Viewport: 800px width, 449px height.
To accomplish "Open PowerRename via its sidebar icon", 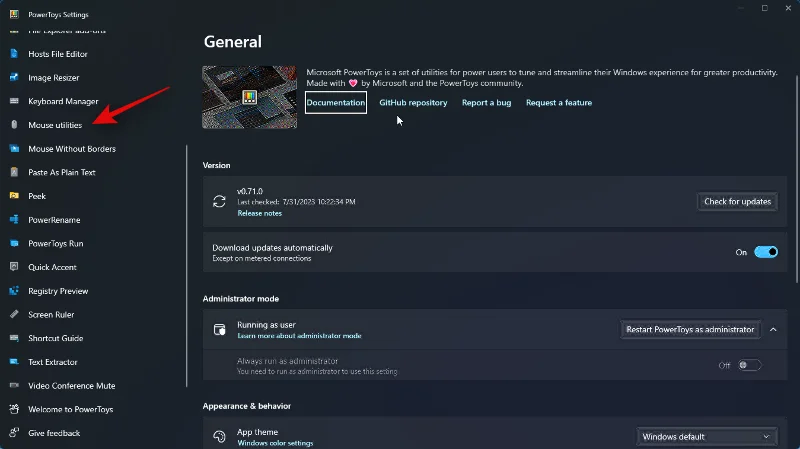I will tap(14, 220).
